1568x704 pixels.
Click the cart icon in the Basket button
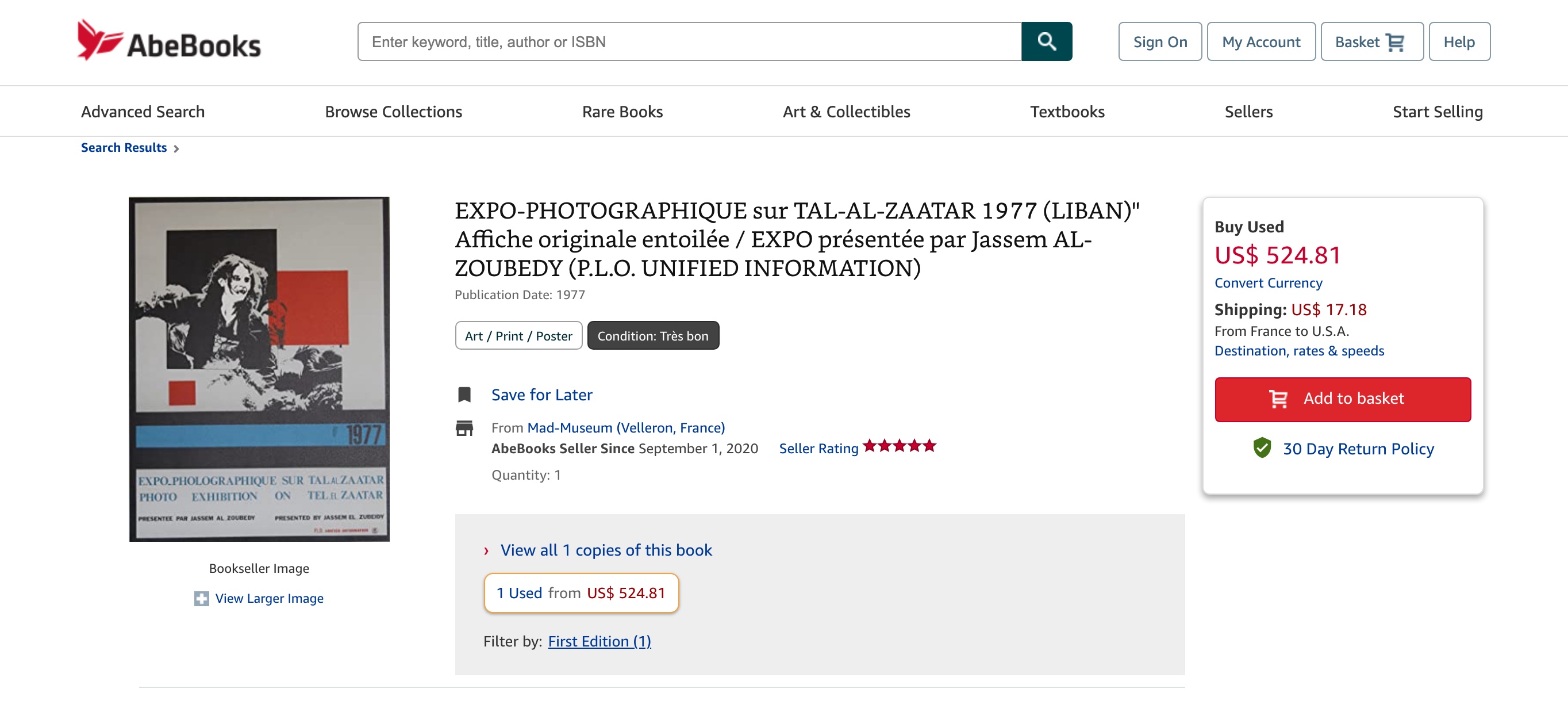coord(1395,42)
